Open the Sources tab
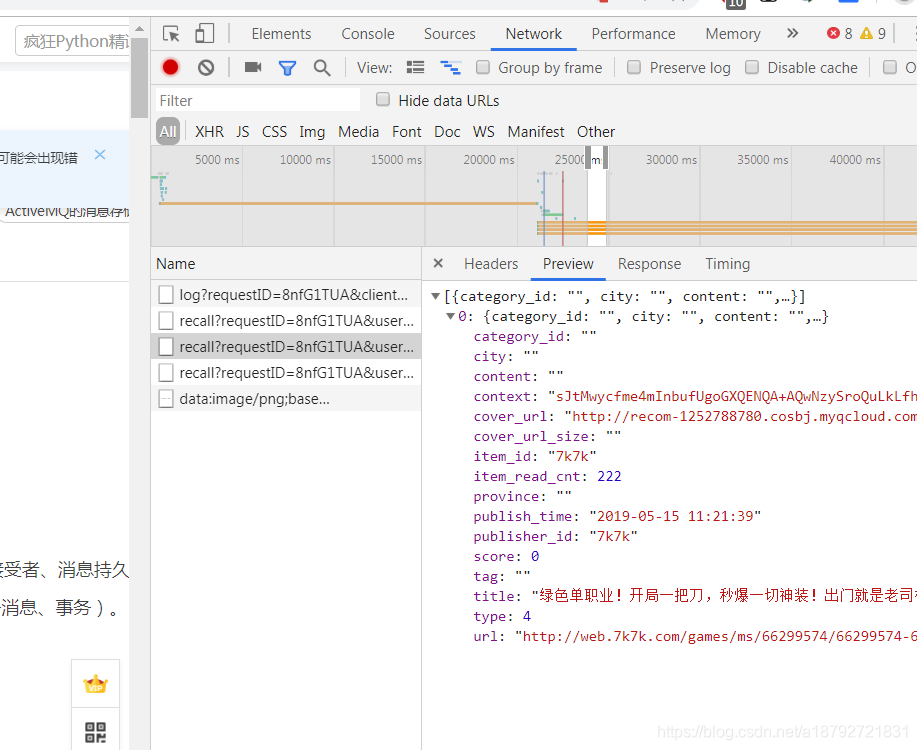 click(x=450, y=34)
